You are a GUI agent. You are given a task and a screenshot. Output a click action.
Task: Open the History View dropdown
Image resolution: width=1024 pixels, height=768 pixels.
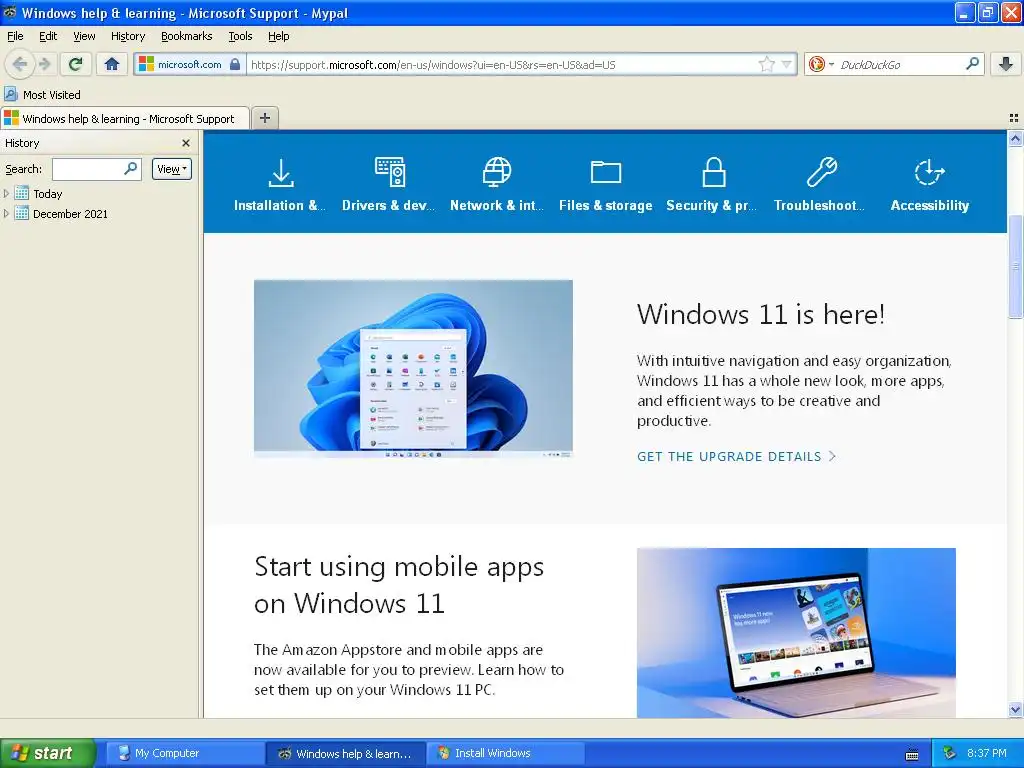172,169
